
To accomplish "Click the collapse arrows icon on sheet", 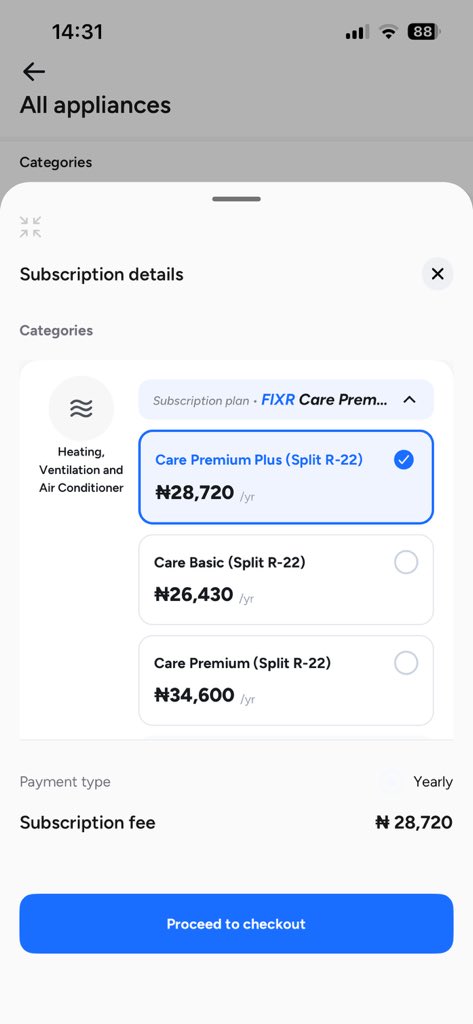I will [x=30, y=227].
